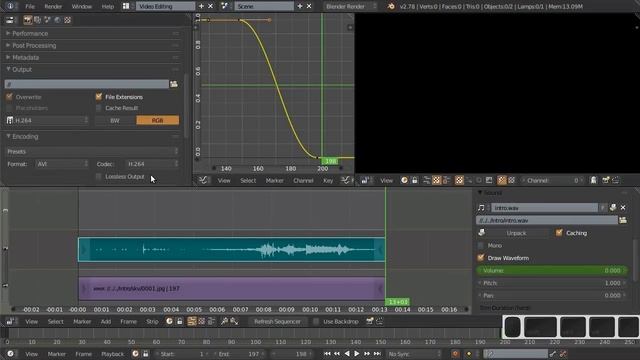Select the Texture properties tab icon
Image resolution: width=640 pixels, height=360 pixels.
67,20
